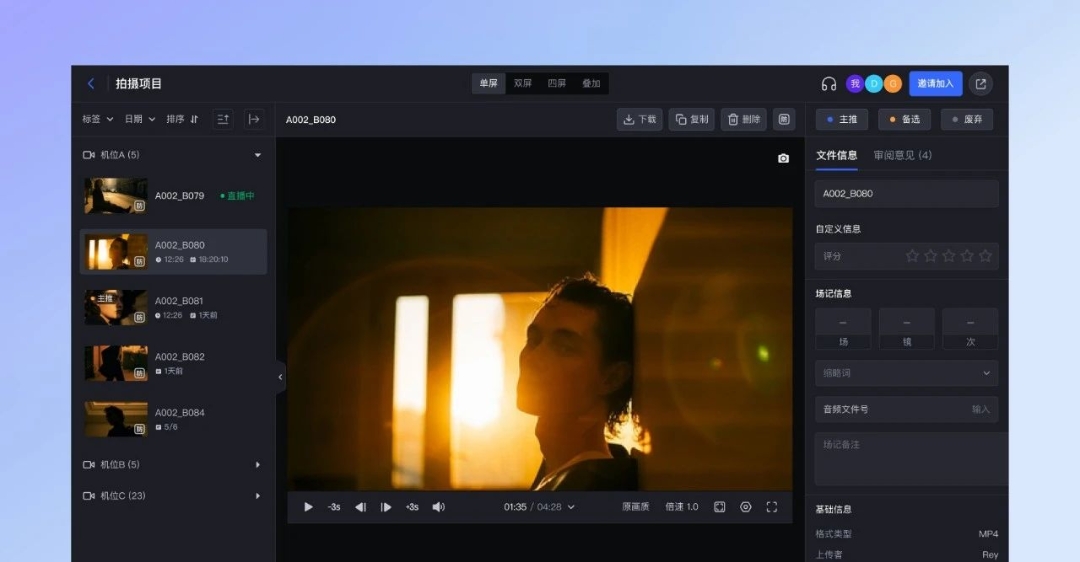Expand the 机位C (23) group
This screenshot has height=562, width=1080.
258,496
